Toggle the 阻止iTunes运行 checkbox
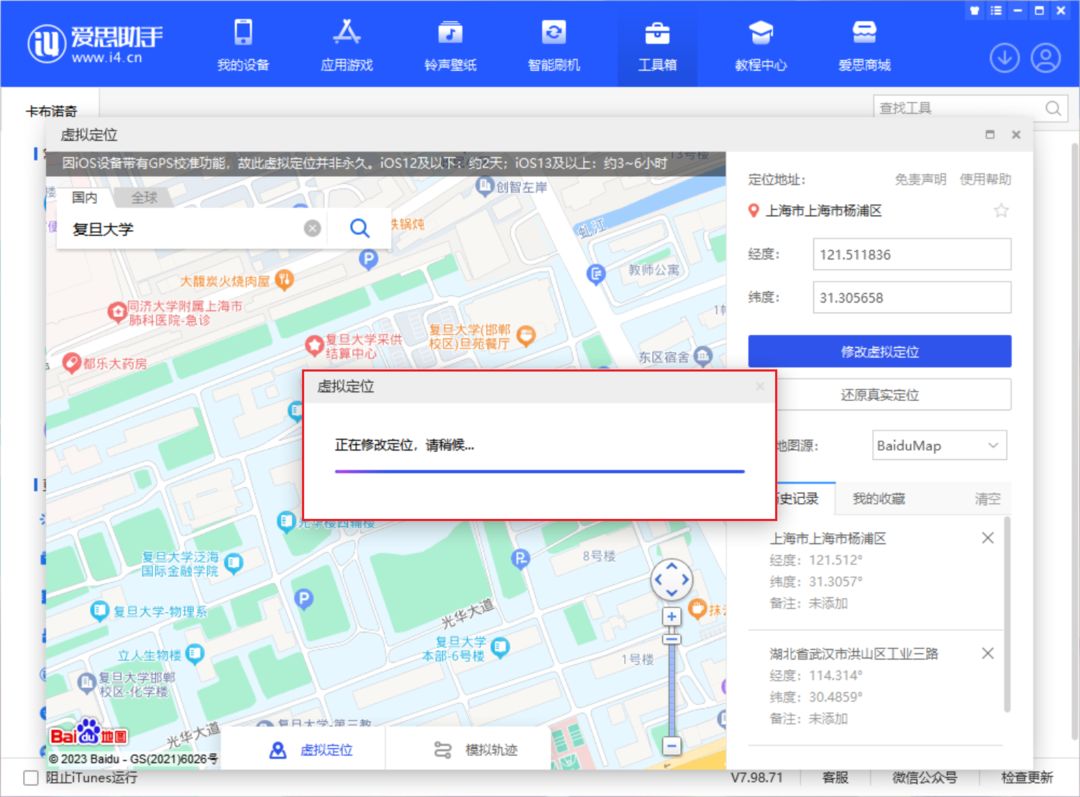The image size is (1080, 797). [x=31, y=778]
